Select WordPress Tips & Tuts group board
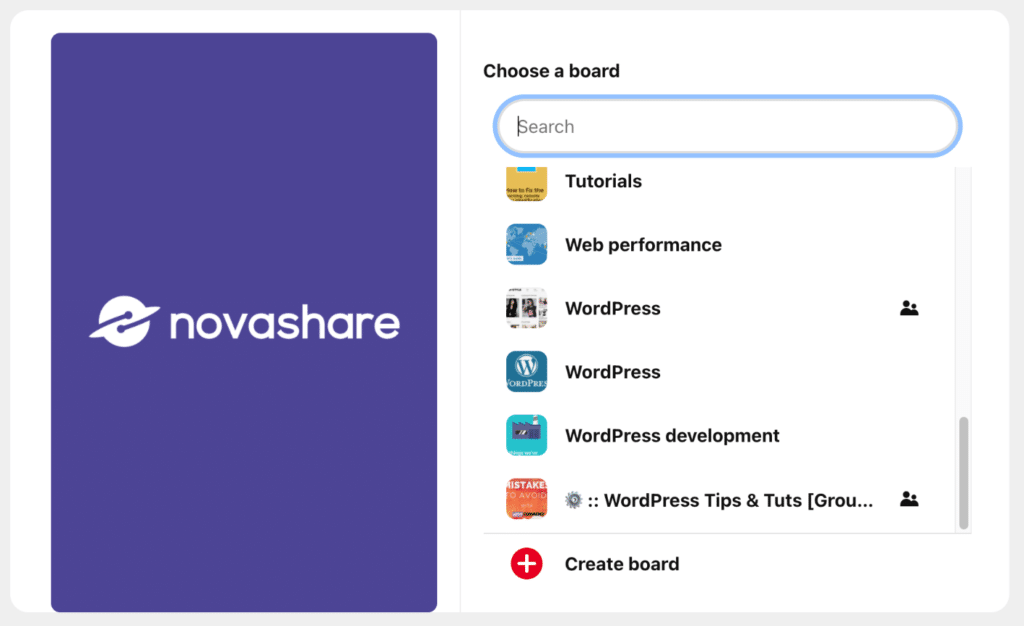The height and width of the screenshot is (626, 1024). (718, 499)
